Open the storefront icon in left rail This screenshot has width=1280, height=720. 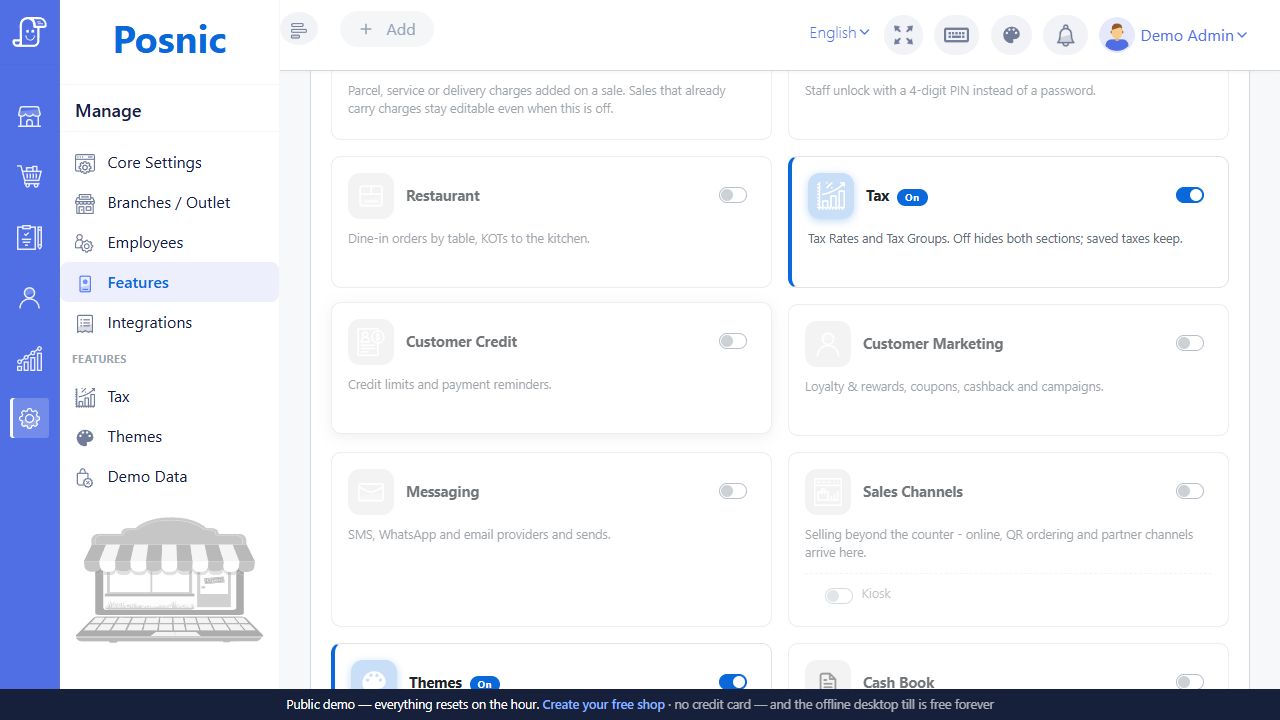pyautogui.click(x=30, y=117)
